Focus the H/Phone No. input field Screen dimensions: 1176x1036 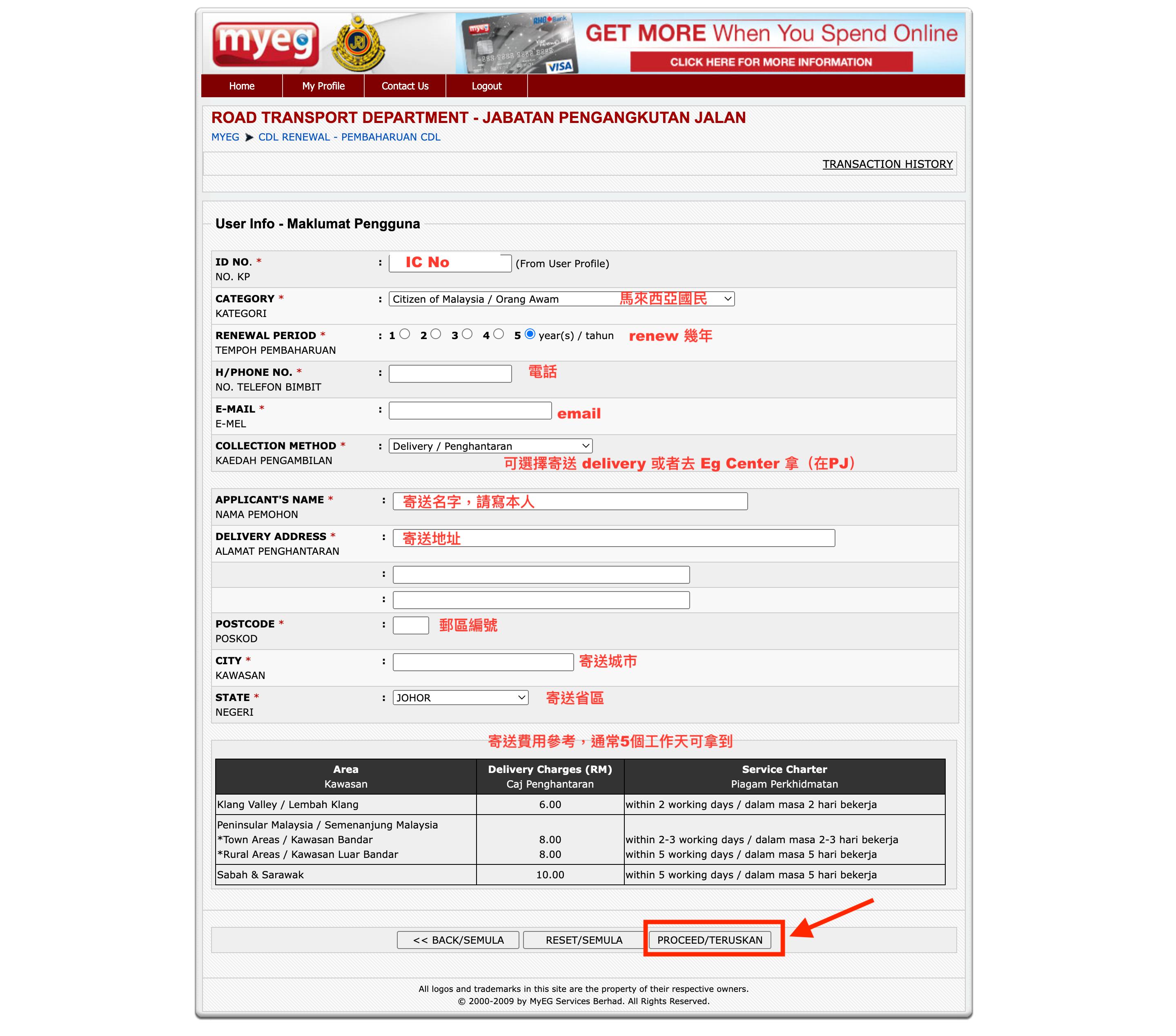coord(450,374)
